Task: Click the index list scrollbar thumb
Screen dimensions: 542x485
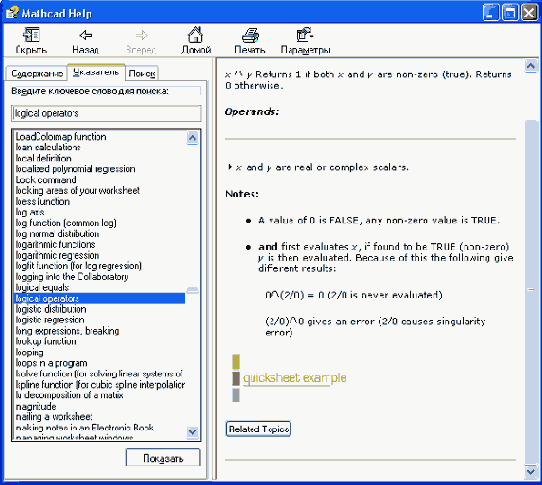Action: (192, 290)
